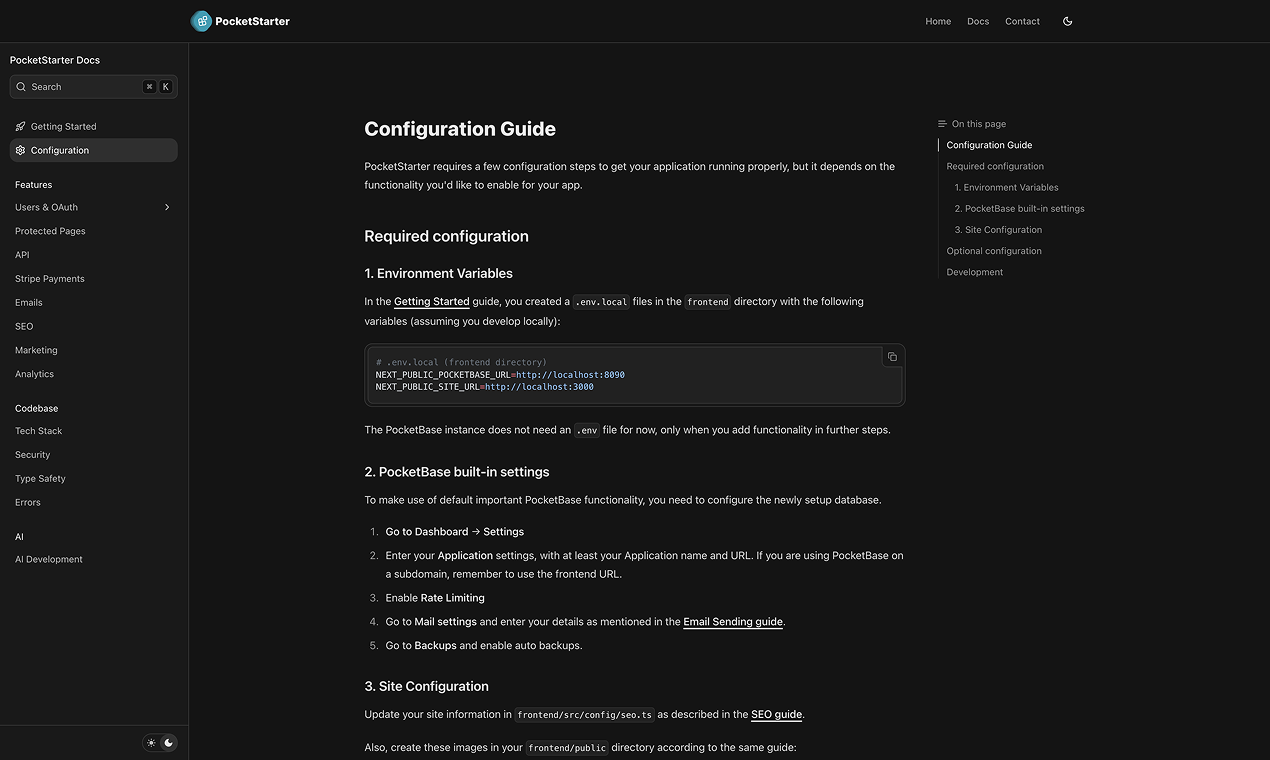Open Users & OAuth sidebar item

click(46, 207)
